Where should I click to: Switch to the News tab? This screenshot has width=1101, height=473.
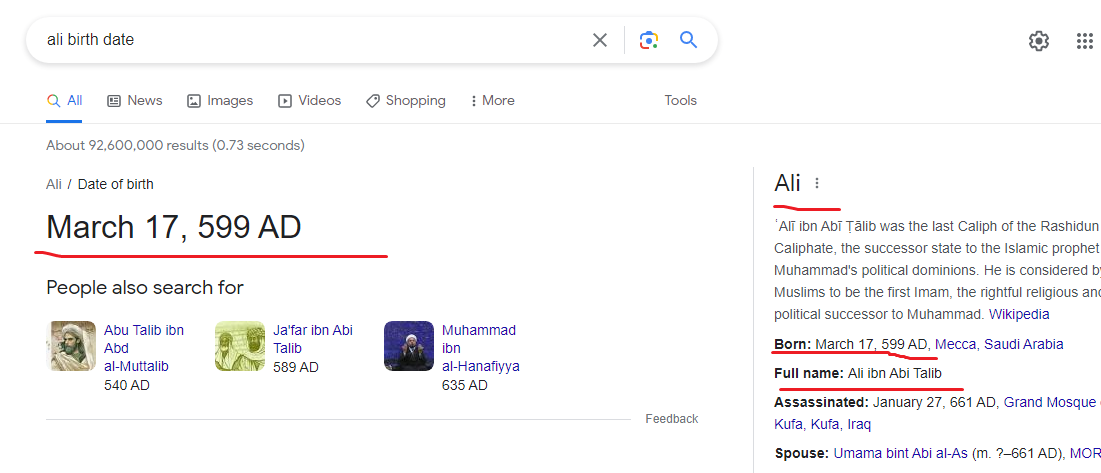click(x=135, y=101)
